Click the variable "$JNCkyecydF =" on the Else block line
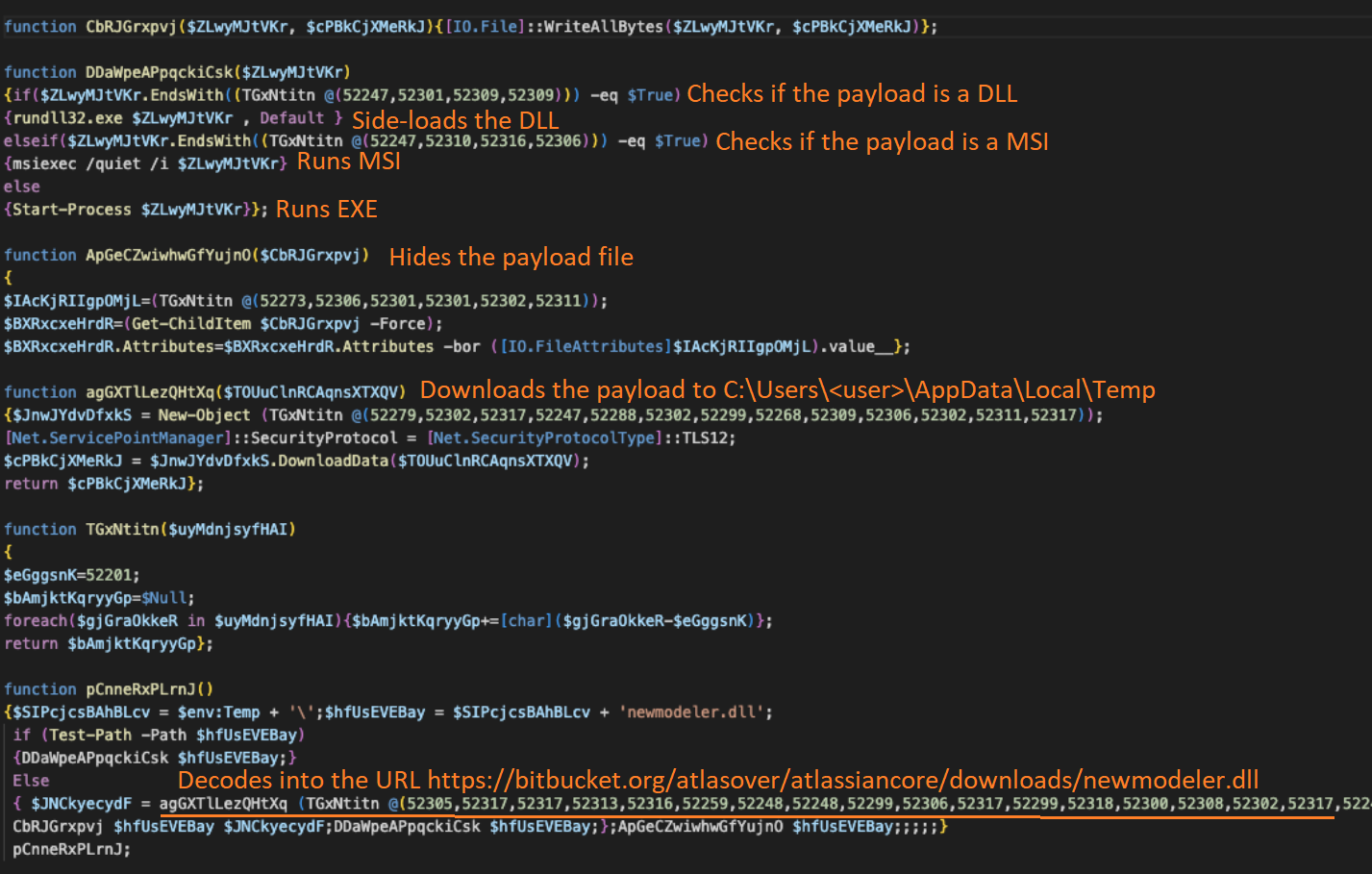The height and width of the screenshot is (874, 1372). coord(90,804)
